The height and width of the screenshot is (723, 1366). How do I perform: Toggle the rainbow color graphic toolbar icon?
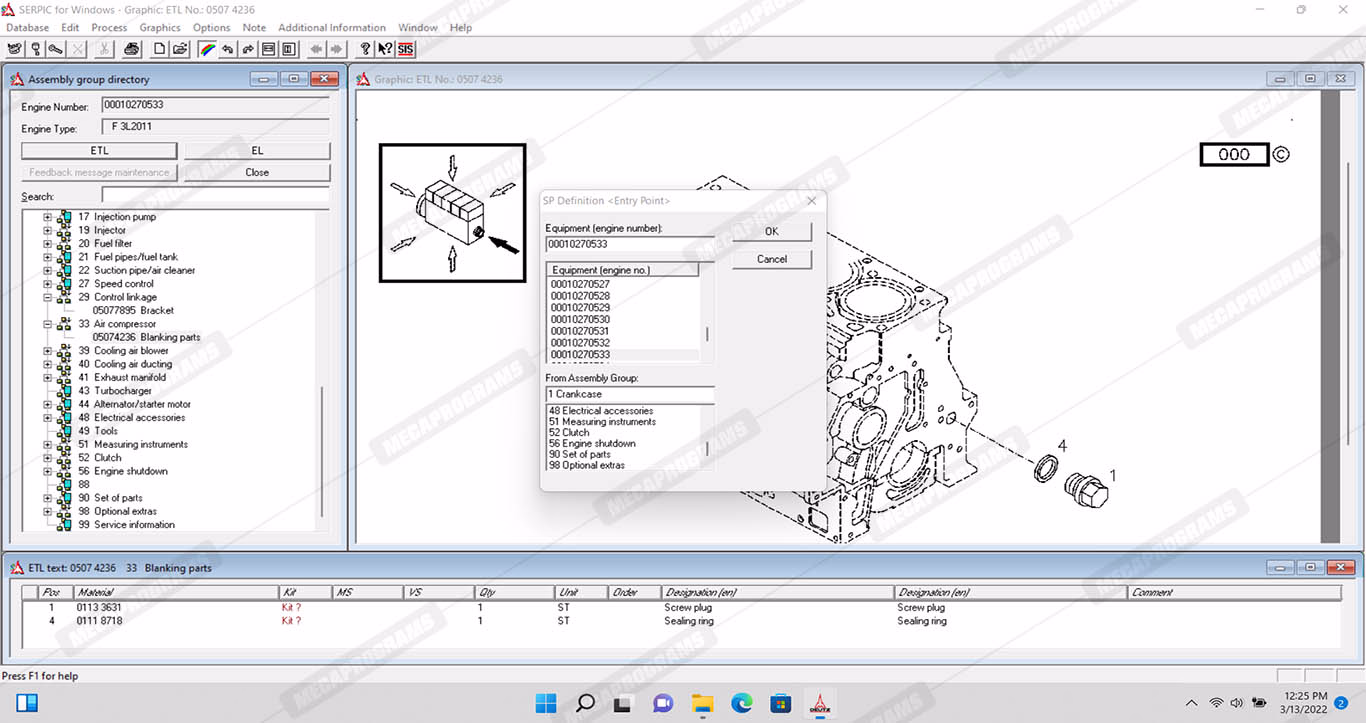pyautogui.click(x=207, y=48)
